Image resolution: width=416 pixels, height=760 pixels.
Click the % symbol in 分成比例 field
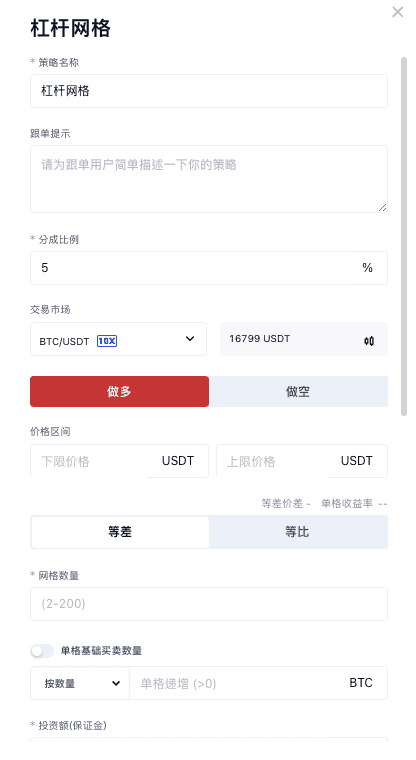click(367, 268)
